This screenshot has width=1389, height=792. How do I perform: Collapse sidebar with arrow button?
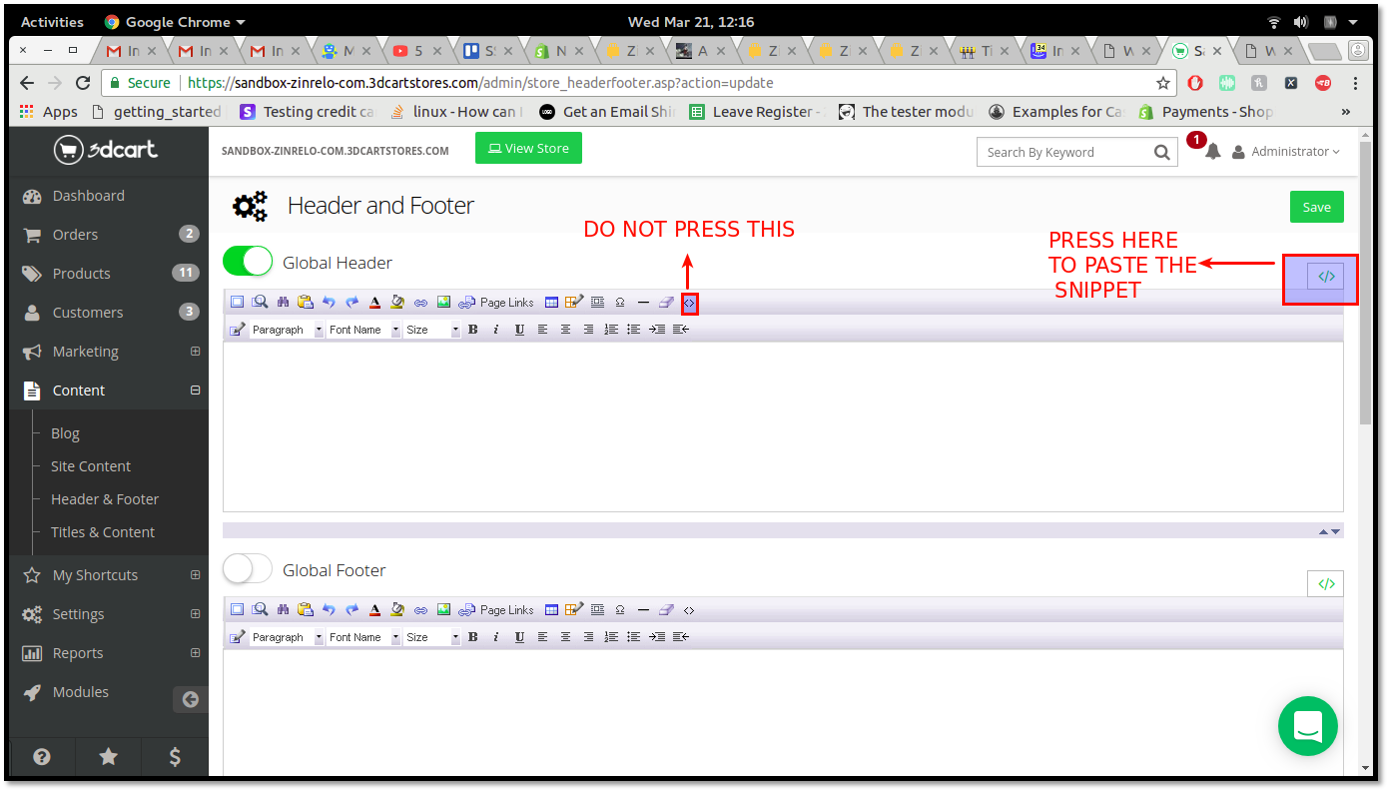190,699
